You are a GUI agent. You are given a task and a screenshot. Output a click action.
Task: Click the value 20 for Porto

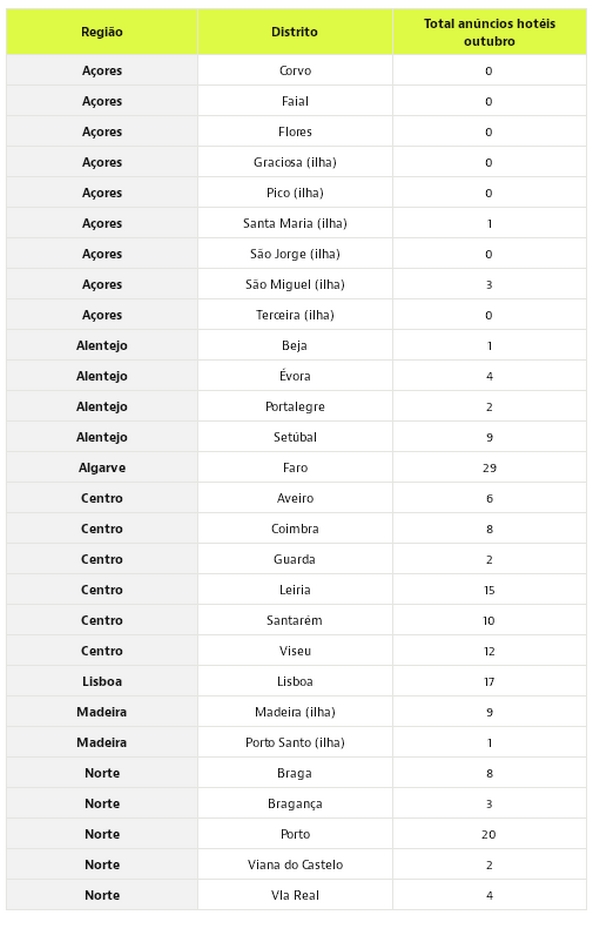tap(489, 834)
